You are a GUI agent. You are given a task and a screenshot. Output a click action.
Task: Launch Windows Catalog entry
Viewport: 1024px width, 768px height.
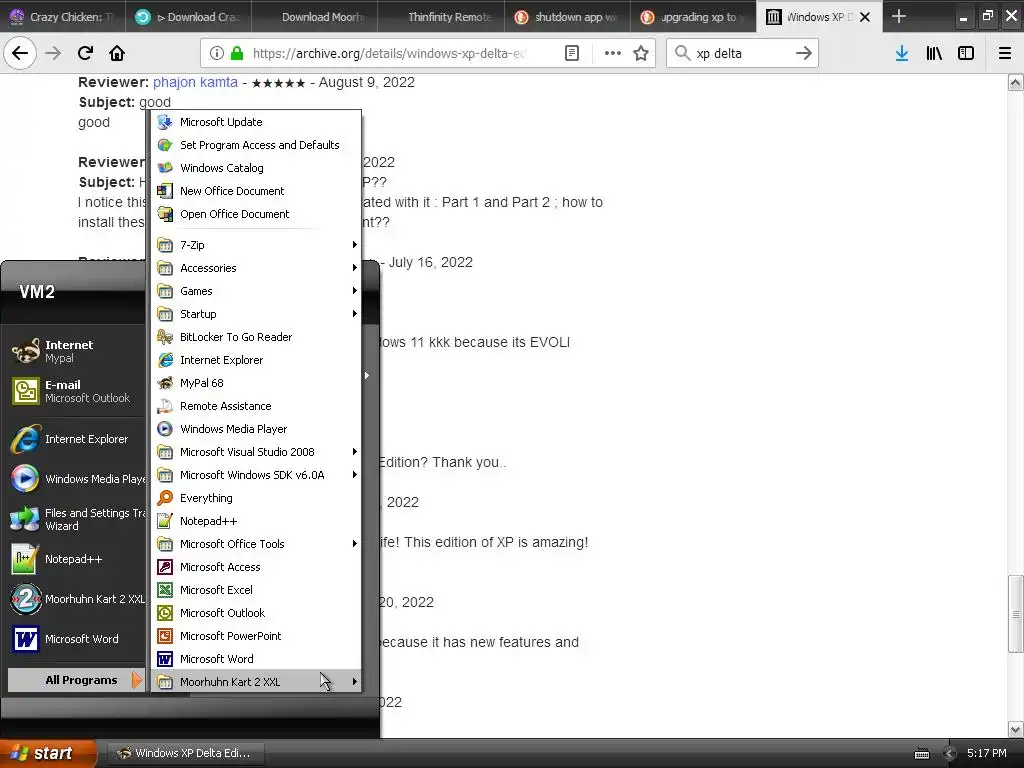click(256, 168)
